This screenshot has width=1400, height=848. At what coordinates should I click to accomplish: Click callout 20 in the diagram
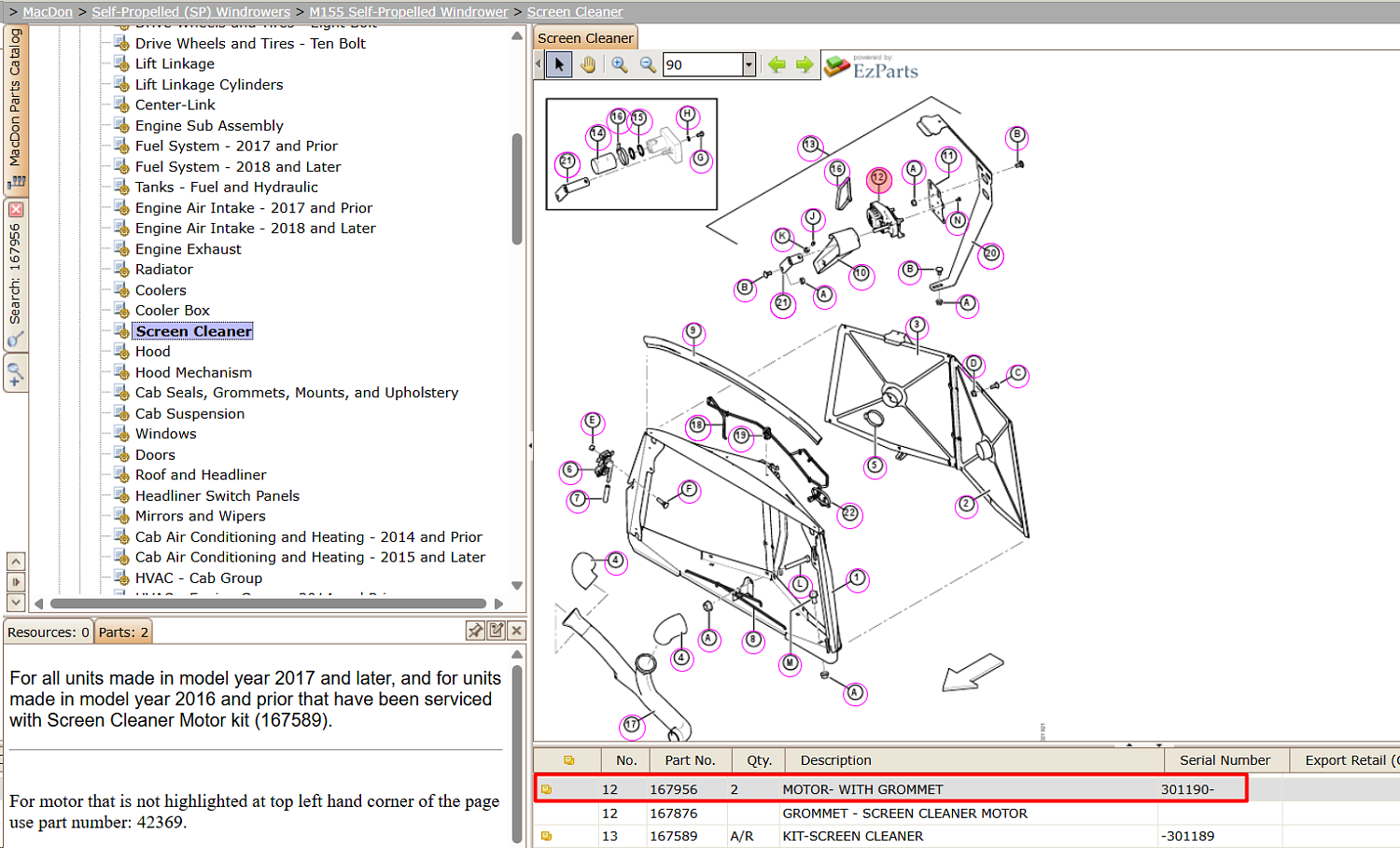[x=991, y=254]
